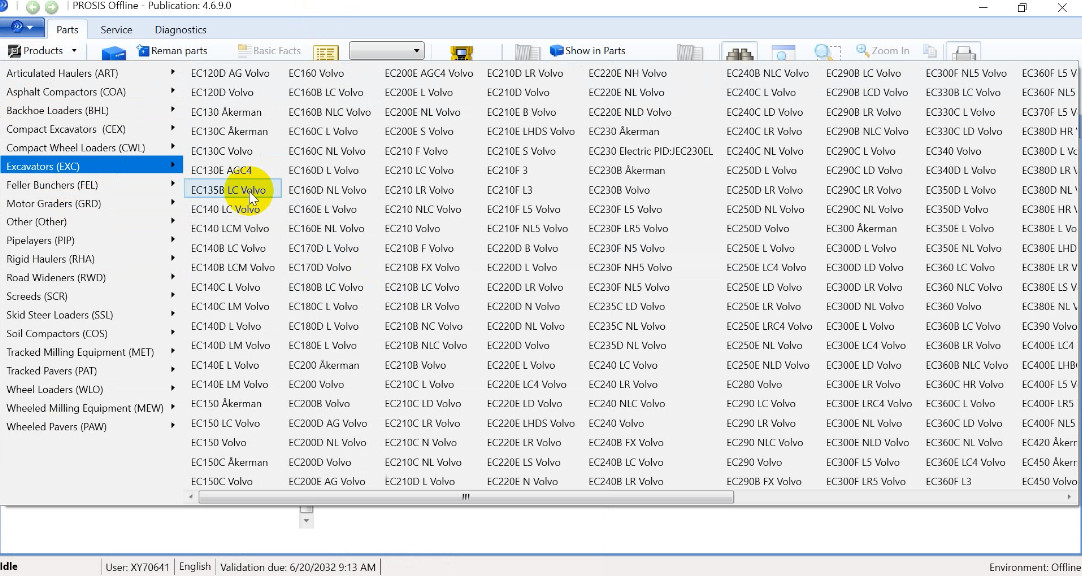Screen dimensions: 1082x576
Task: Expand the Articulated Haulers (ART) submenu arrow
Action: [x=173, y=72]
